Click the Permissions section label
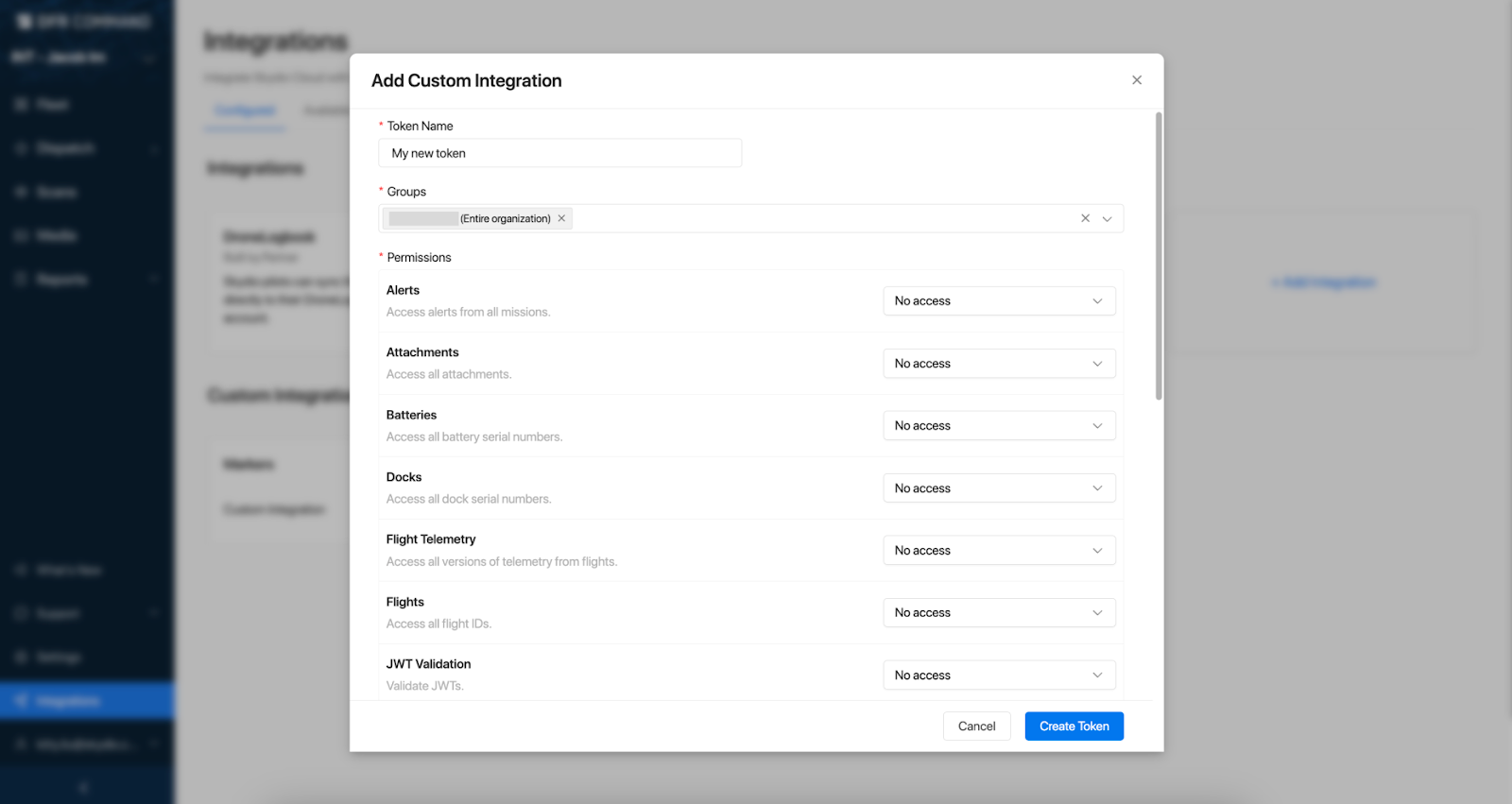This screenshot has width=1512, height=804. coord(419,257)
